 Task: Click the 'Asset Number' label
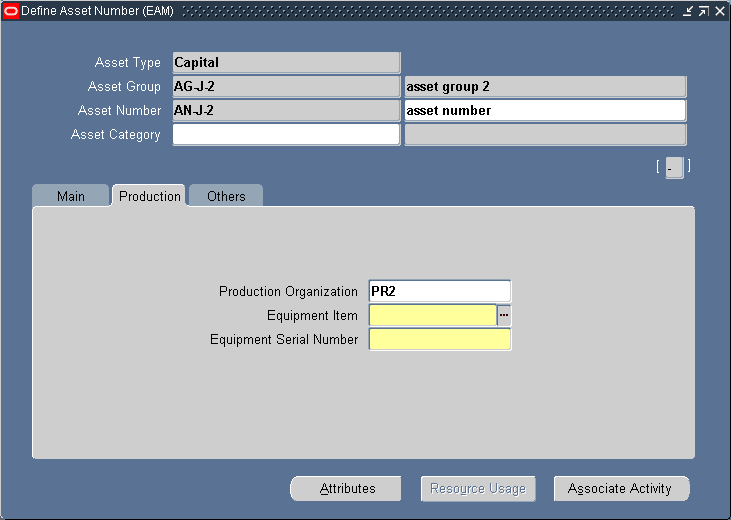[119, 111]
